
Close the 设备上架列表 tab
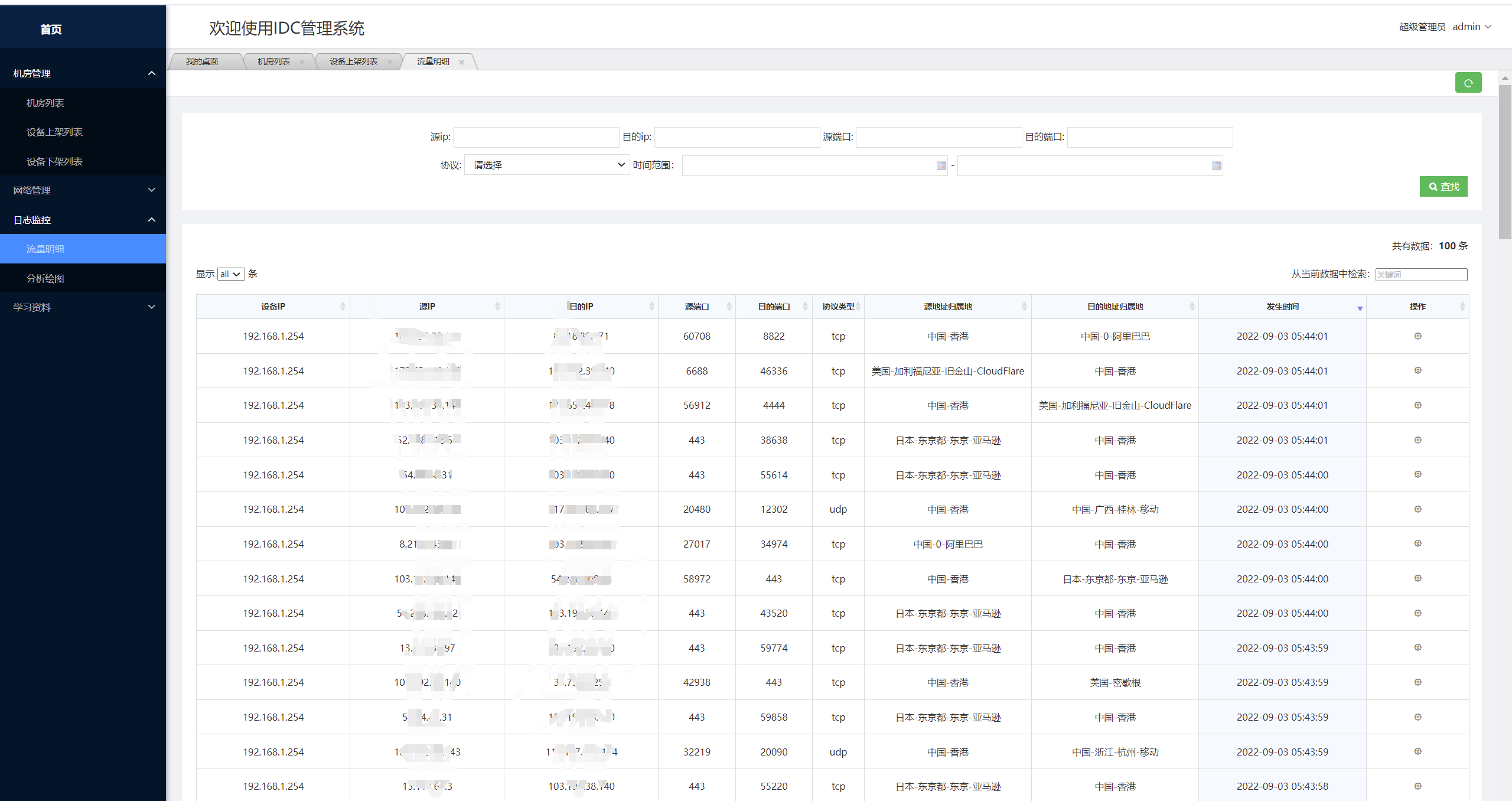click(x=389, y=62)
